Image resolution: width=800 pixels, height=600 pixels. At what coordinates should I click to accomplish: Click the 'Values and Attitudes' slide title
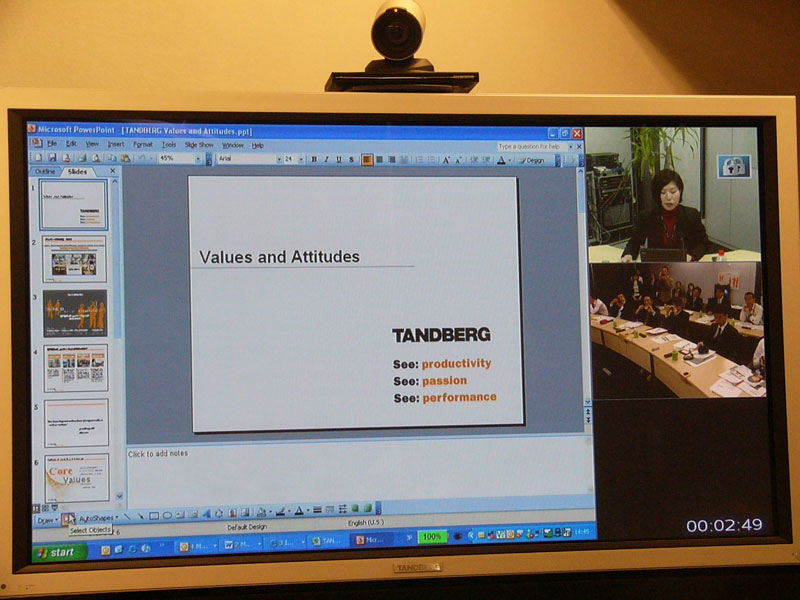279,257
